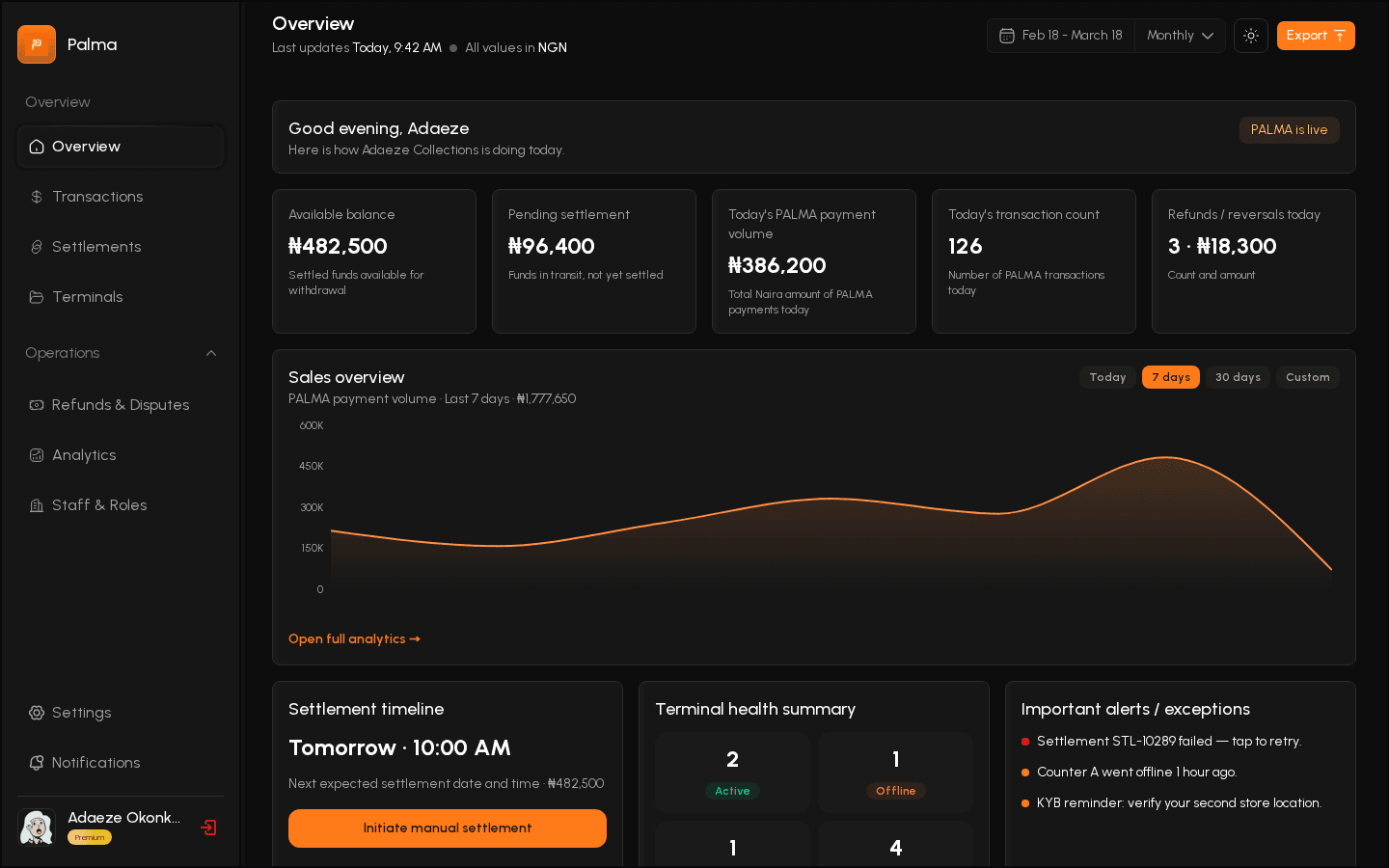Screen dimensions: 1389x868
Task: Click the calendar icon beside Feb 18
Action: (x=1007, y=36)
